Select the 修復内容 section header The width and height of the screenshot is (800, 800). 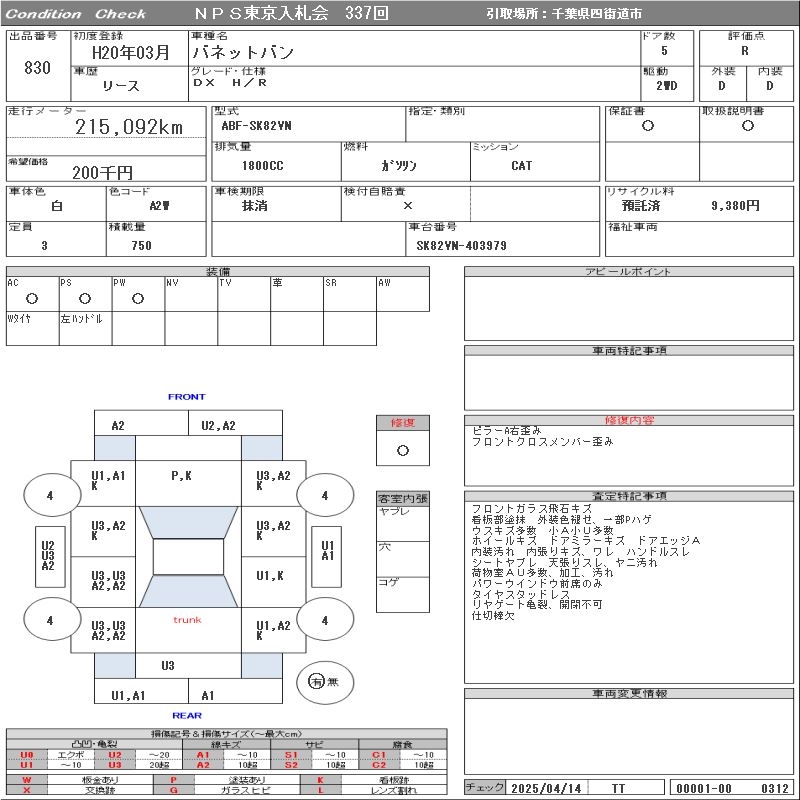point(630,421)
